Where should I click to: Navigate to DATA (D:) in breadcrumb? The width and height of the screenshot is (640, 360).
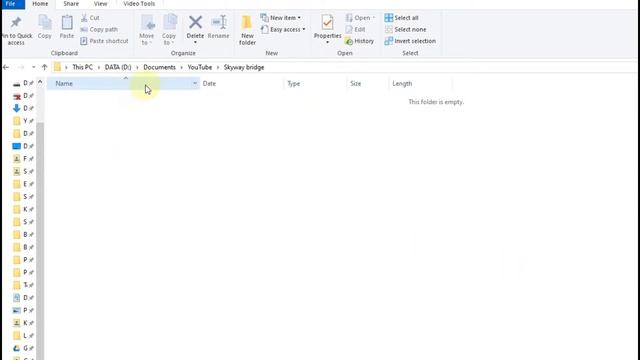(x=118, y=67)
